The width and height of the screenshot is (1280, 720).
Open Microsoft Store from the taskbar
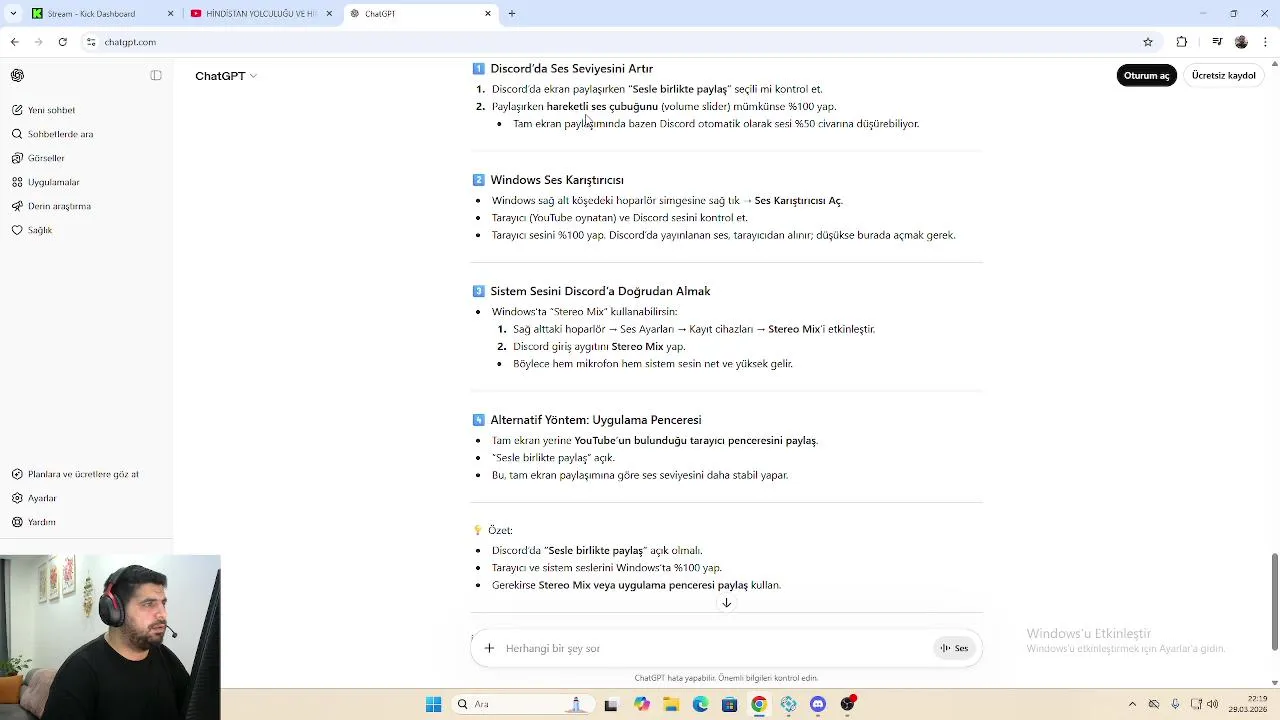click(730, 705)
